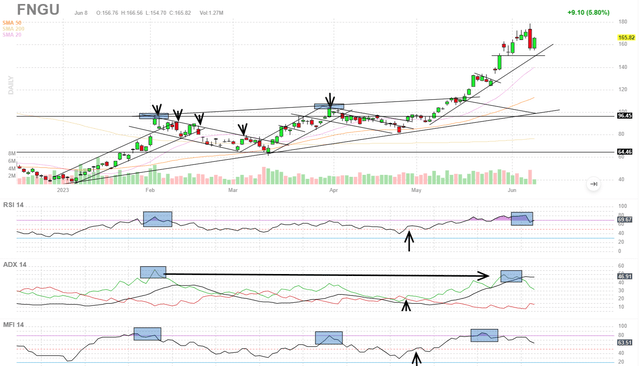Click the 2M volume scale label

click(12, 176)
